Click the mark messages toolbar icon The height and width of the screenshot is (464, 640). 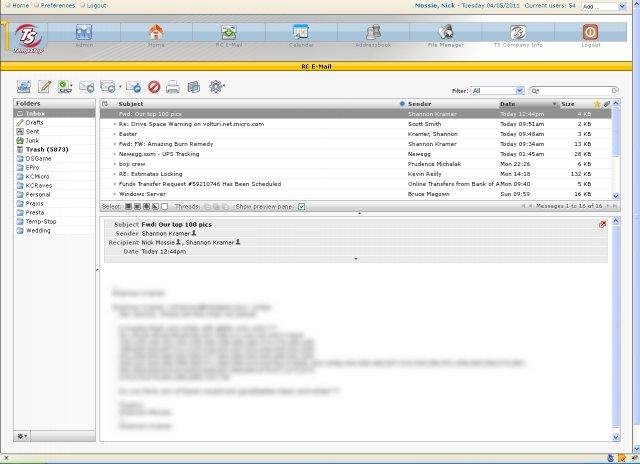tap(64, 87)
